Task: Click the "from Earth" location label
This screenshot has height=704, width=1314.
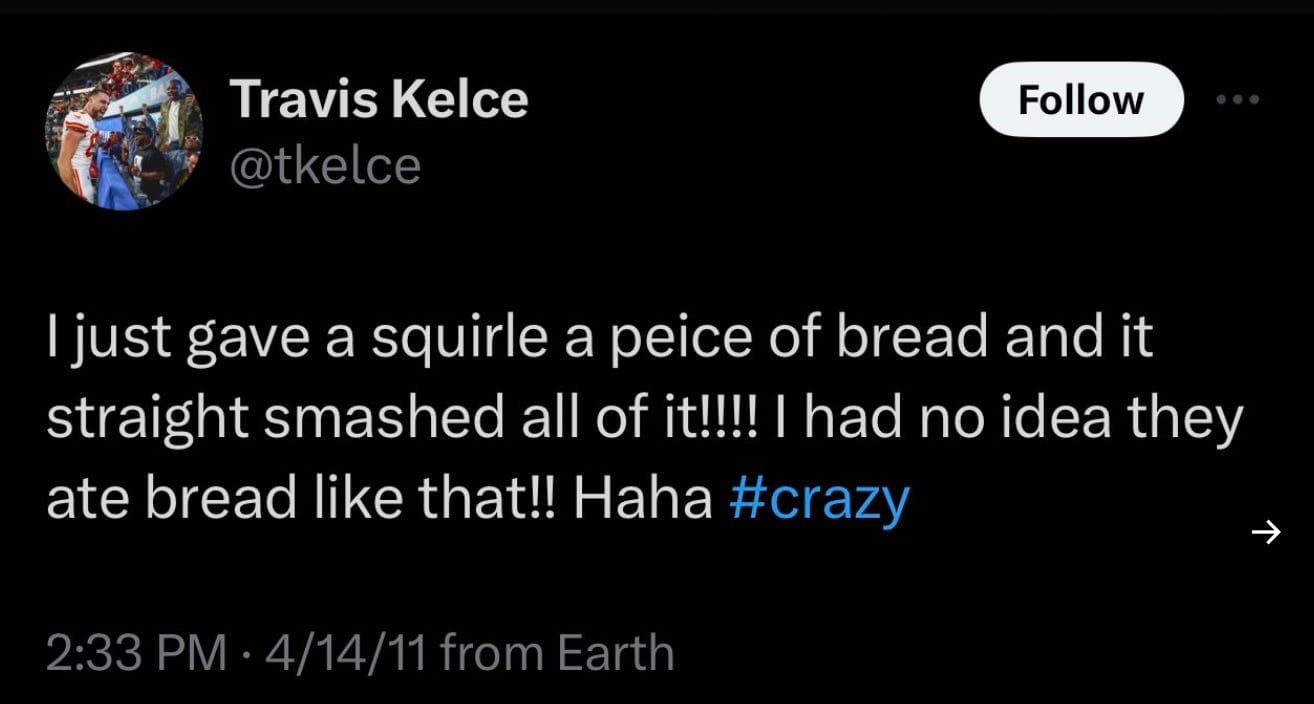Action: pyautogui.click(x=557, y=653)
